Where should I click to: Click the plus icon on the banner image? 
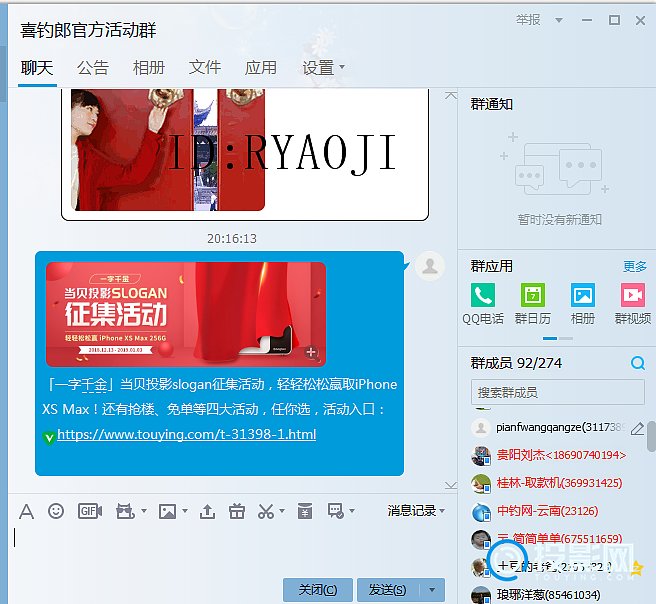311,352
